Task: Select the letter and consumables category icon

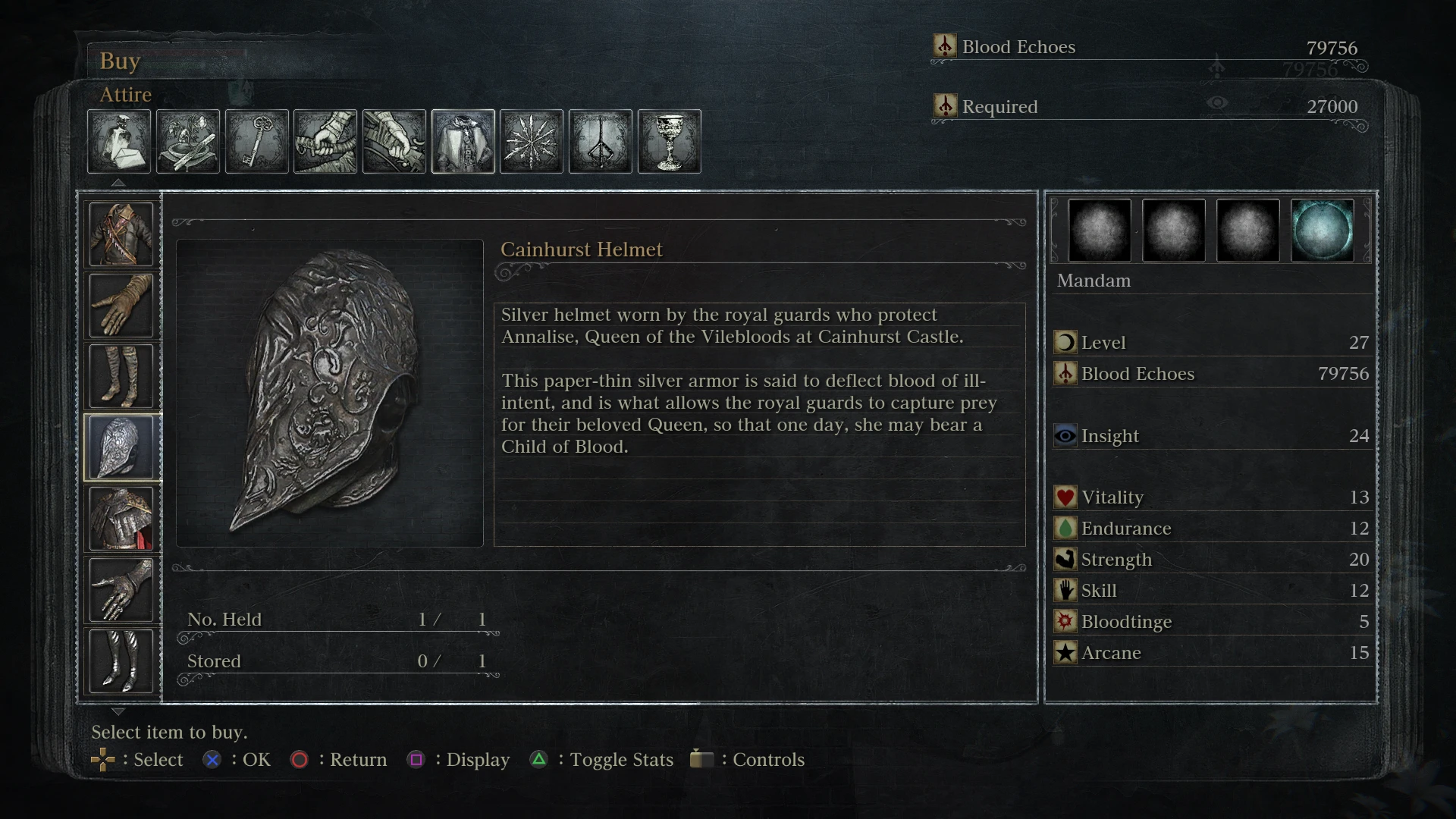Action: (119, 142)
